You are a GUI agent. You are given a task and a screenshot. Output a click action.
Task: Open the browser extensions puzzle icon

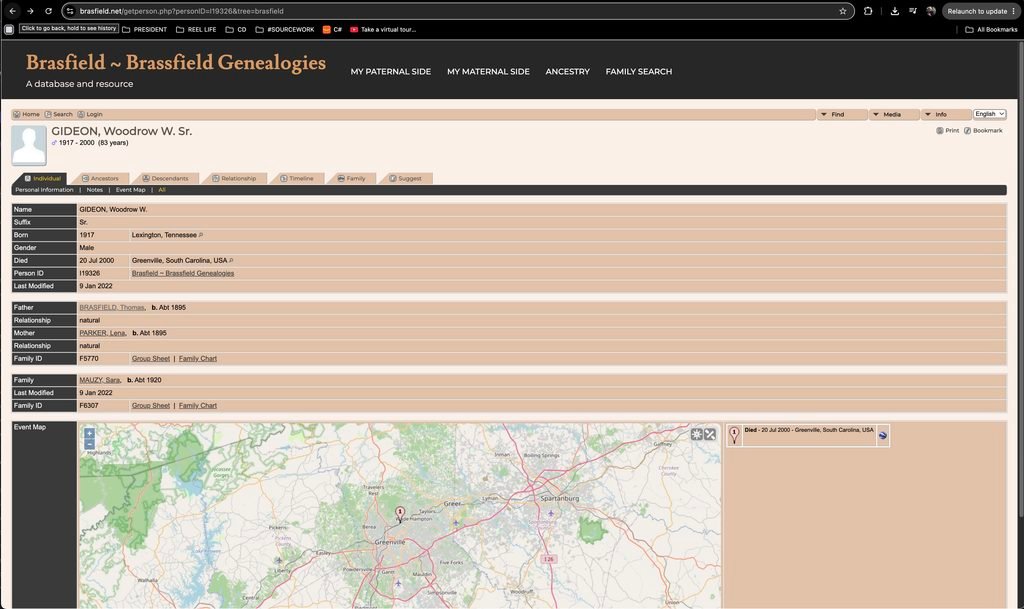(x=868, y=11)
